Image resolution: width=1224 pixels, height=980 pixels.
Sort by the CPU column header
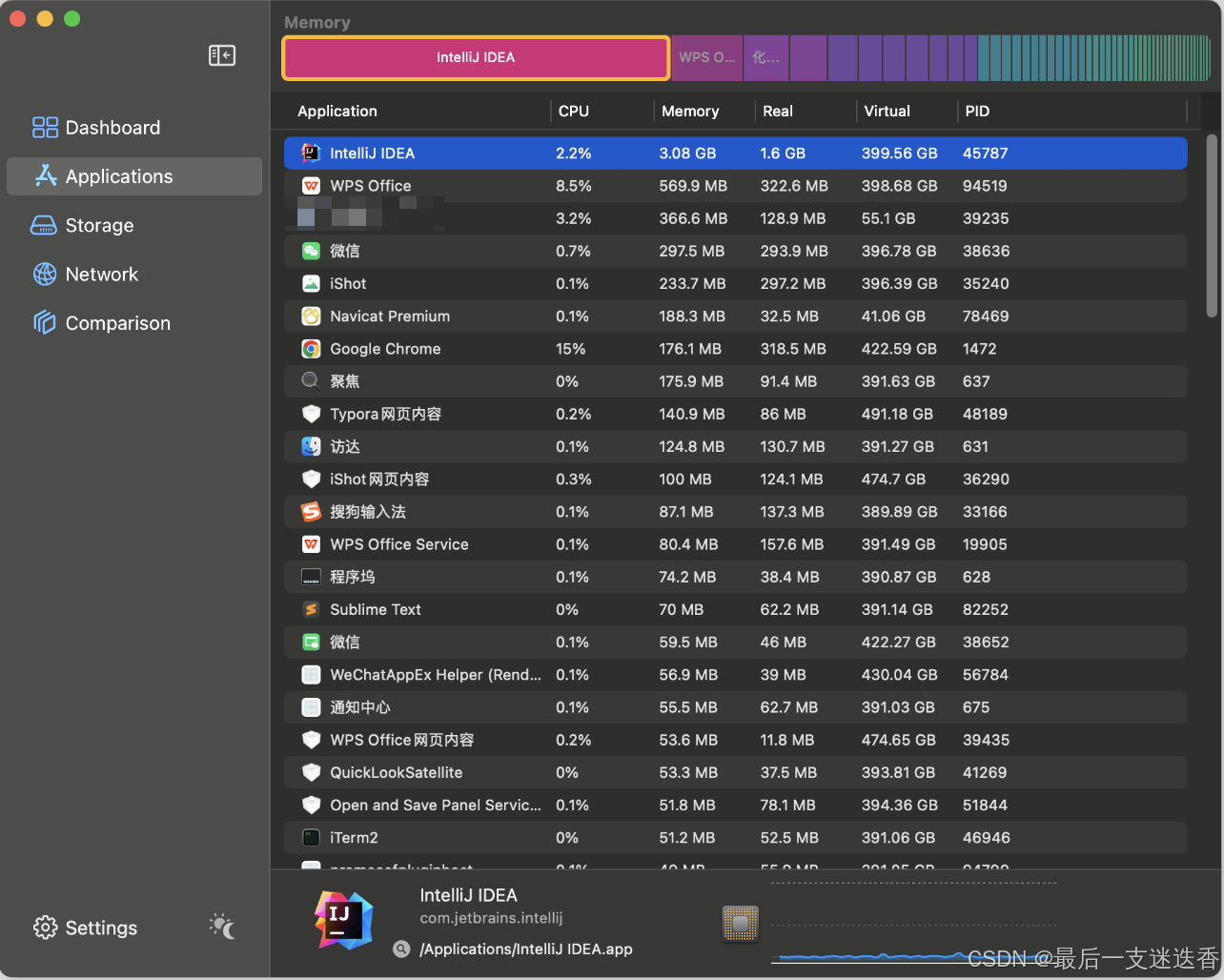[x=574, y=112]
